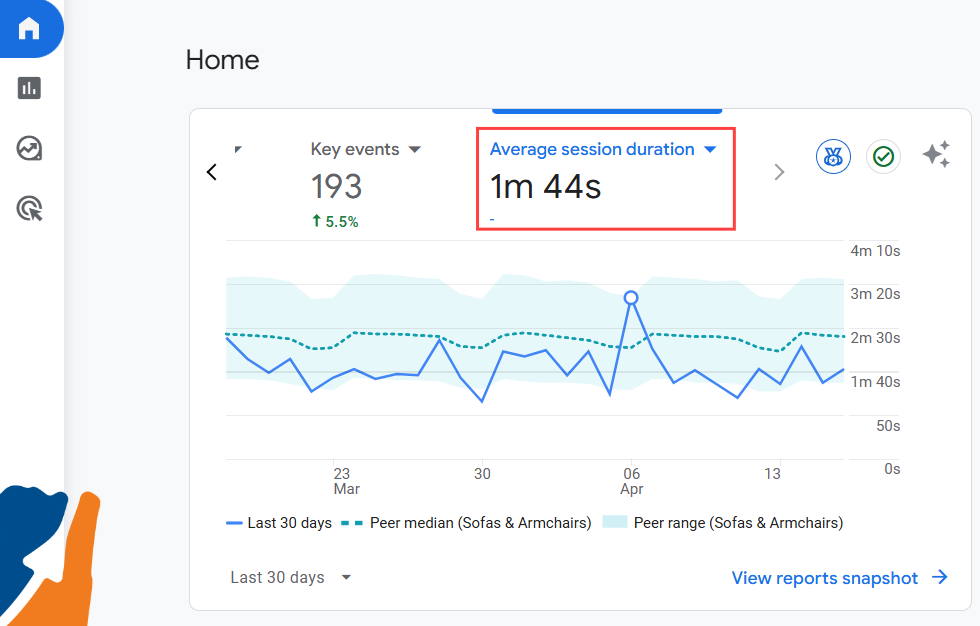Expand Average session duration metric dropdown

[x=711, y=150]
